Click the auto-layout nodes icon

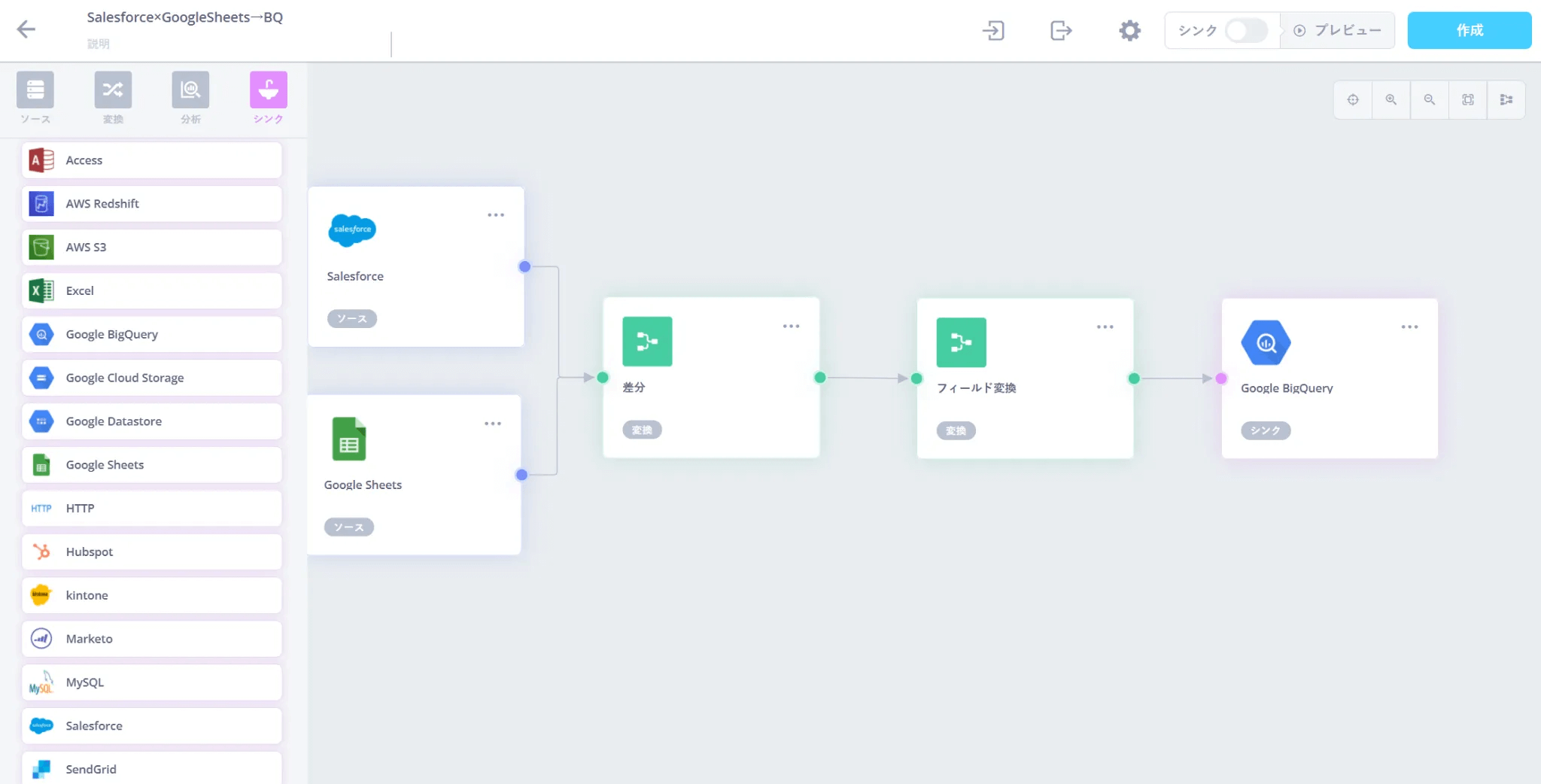point(1506,100)
